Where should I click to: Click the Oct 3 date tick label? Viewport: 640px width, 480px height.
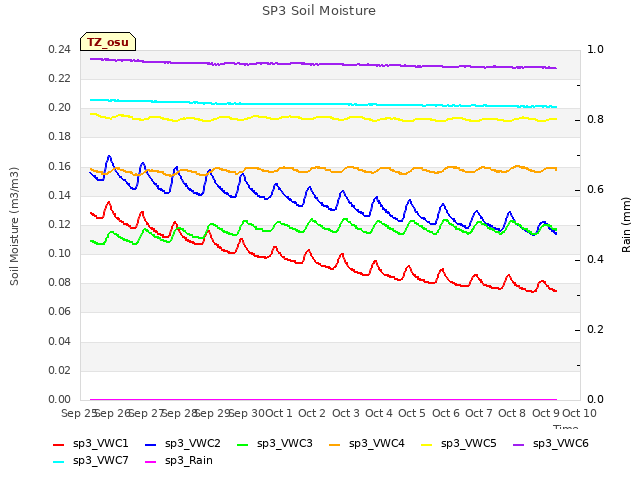click(346, 413)
